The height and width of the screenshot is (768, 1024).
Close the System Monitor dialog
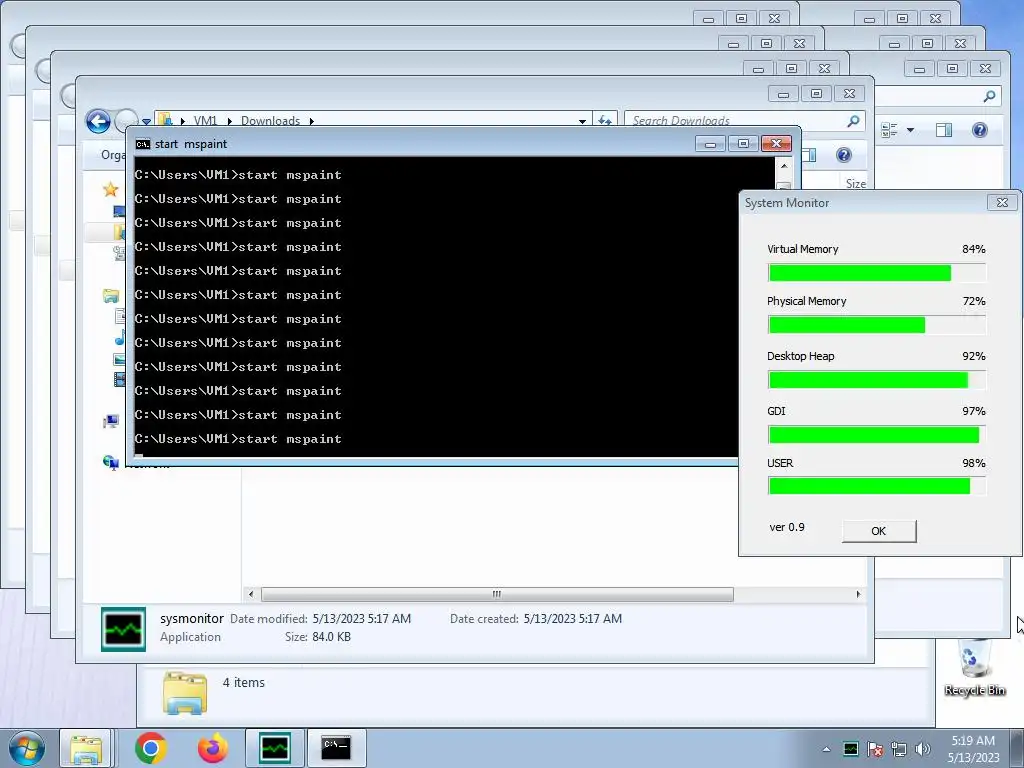(x=1002, y=202)
